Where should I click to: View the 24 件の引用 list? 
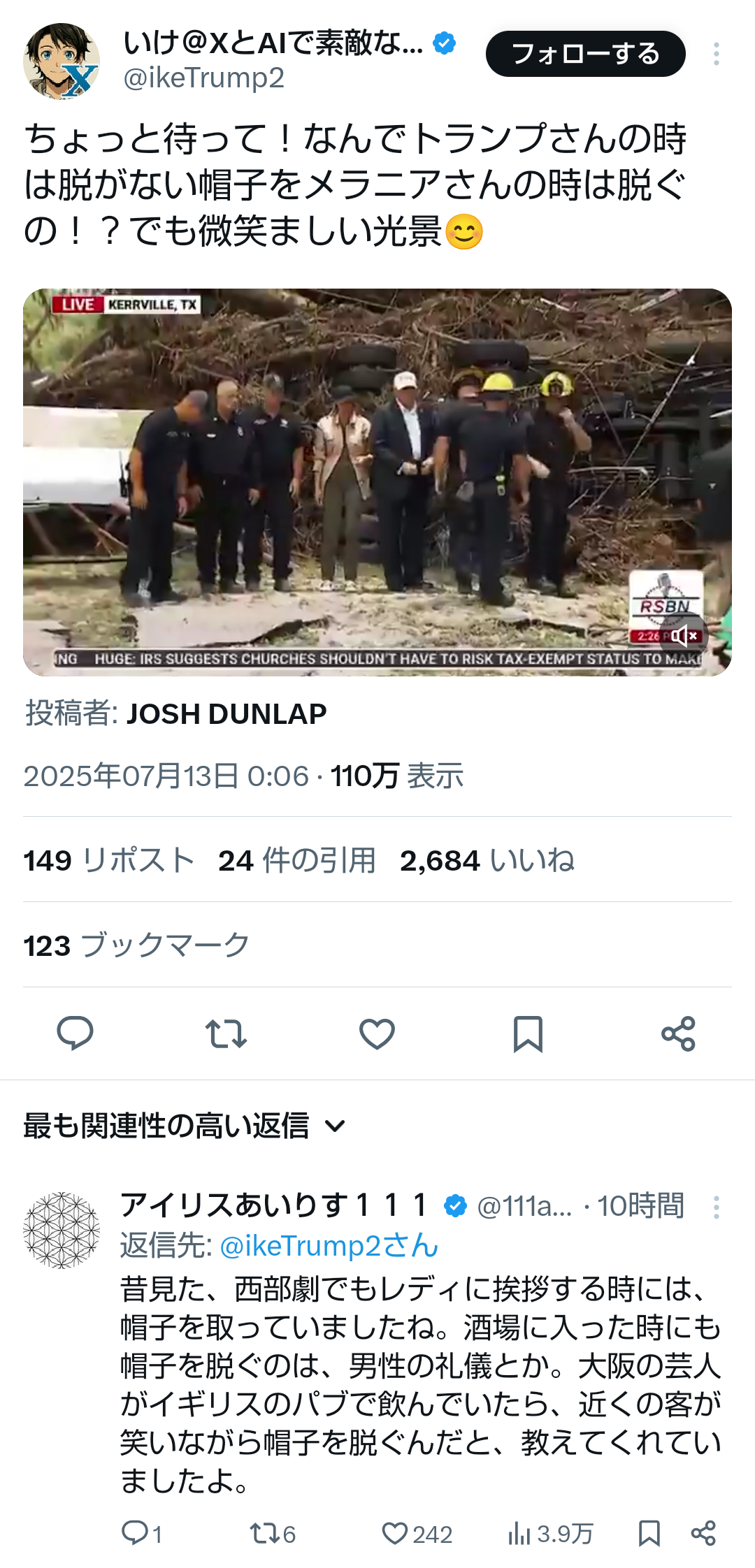coord(296,860)
